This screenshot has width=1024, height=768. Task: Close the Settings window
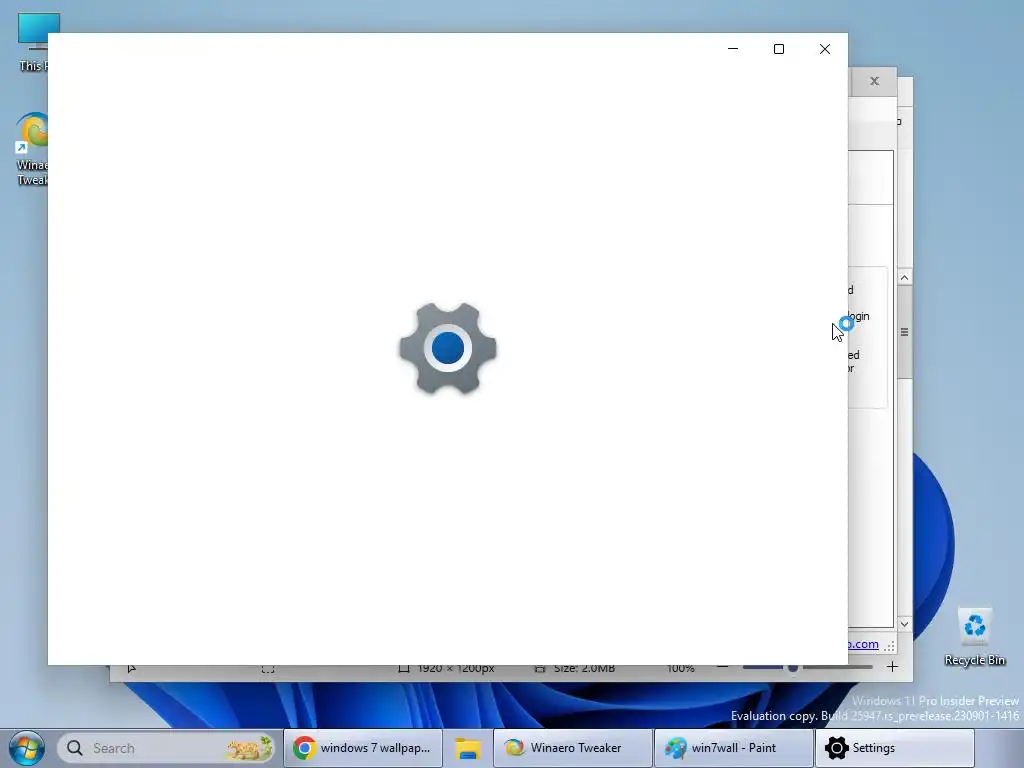[x=825, y=49]
